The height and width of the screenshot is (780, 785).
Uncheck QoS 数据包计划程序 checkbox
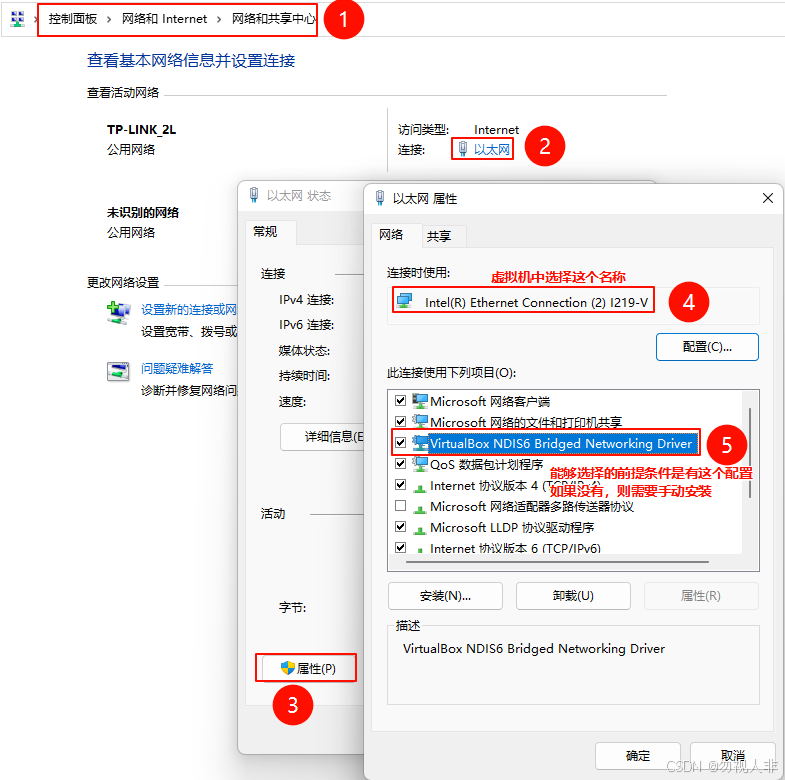coord(400,464)
